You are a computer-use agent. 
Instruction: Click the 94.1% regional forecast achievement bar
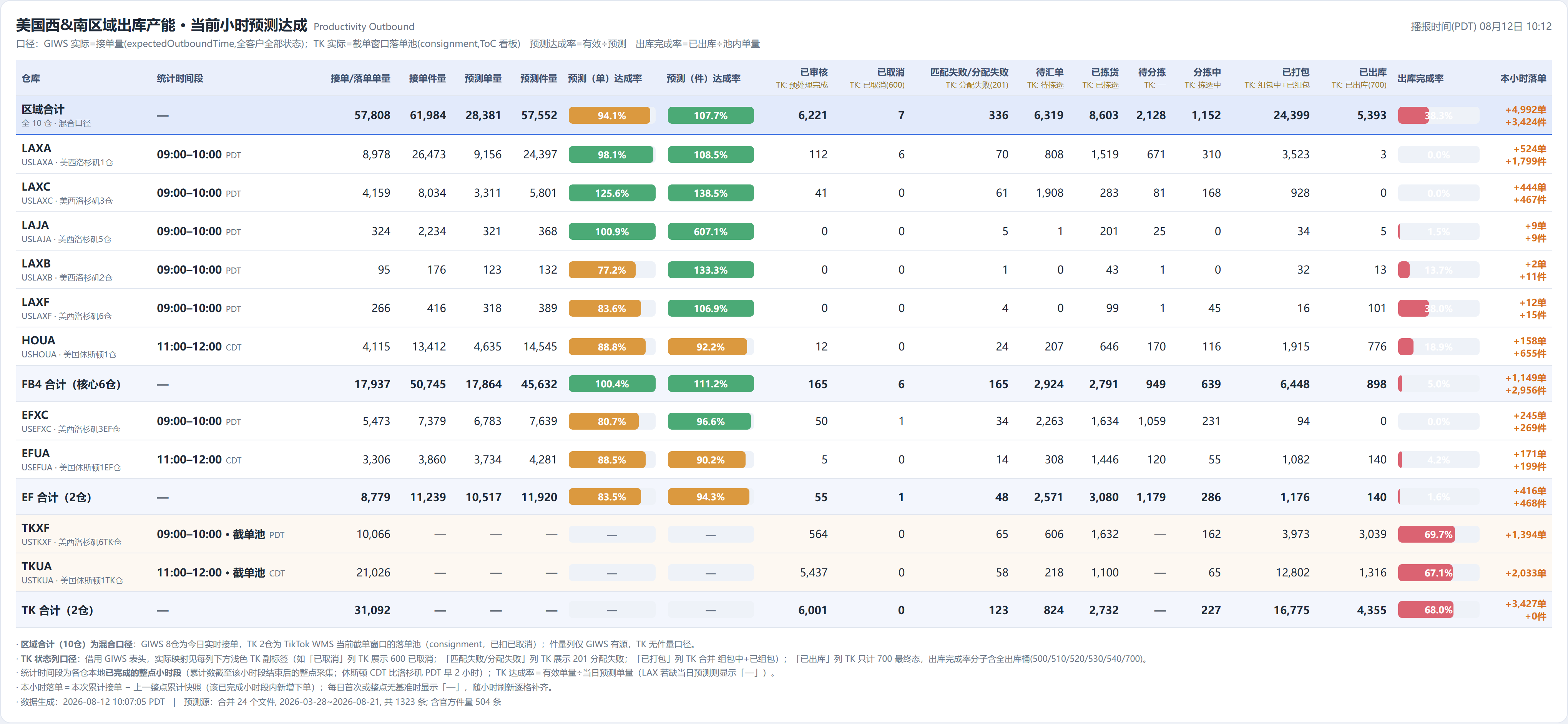click(x=609, y=116)
